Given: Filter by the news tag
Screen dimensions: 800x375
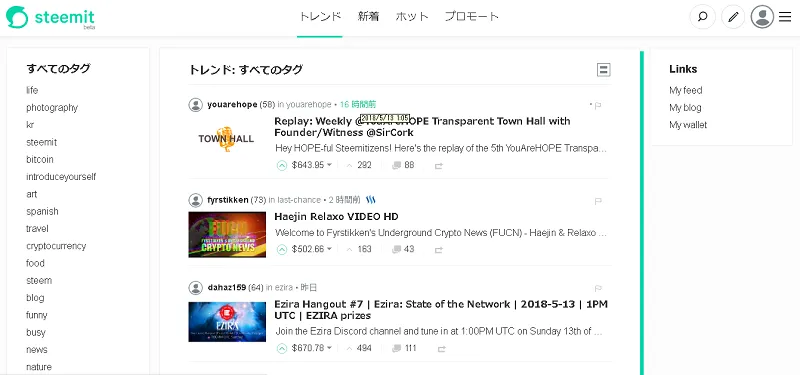Looking at the screenshot, I should point(37,350).
